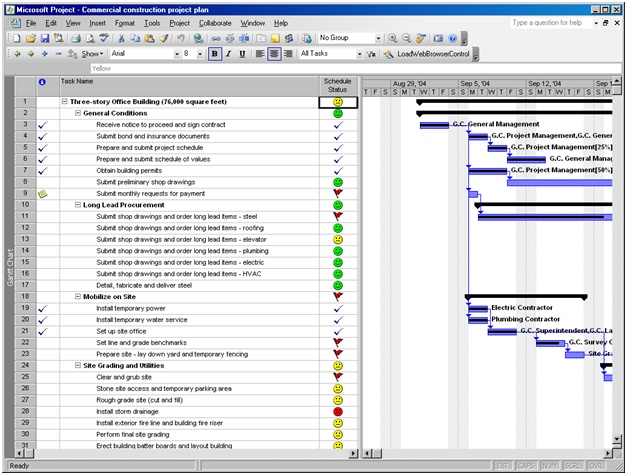
Task: Click the Gantt chart horizontal scrollbar
Action: tap(487, 453)
